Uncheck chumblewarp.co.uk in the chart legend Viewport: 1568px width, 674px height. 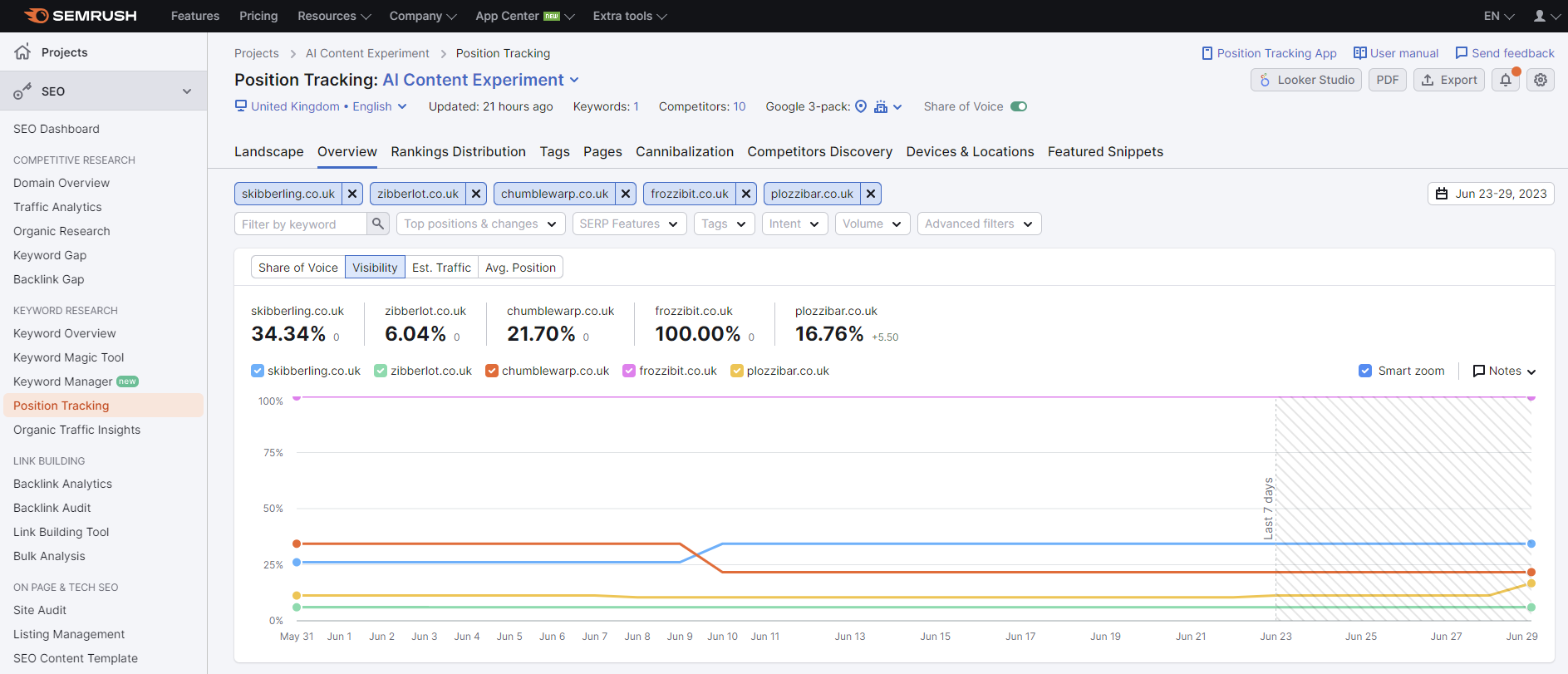coord(492,371)
